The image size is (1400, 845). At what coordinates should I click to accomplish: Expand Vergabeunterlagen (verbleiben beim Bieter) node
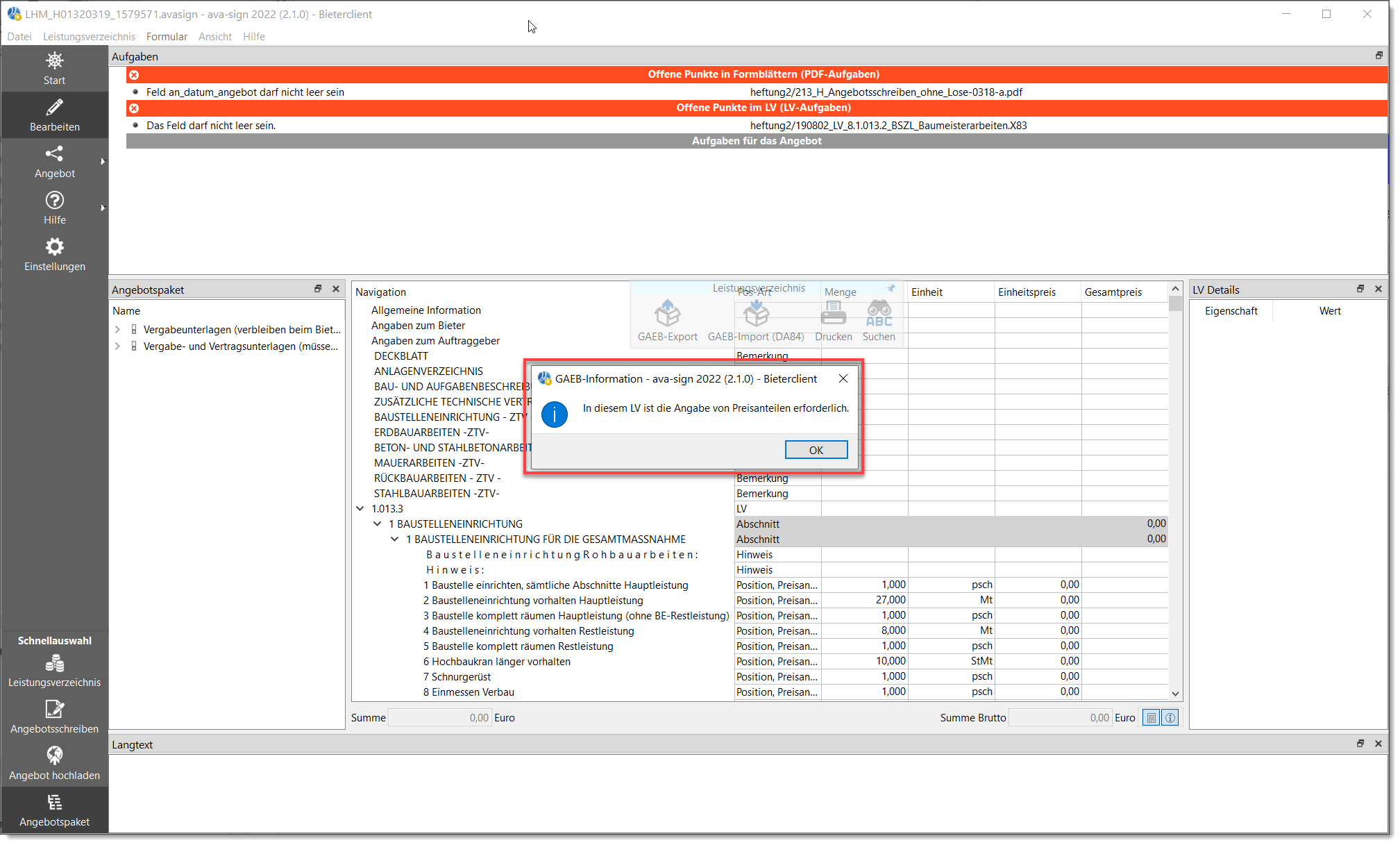tap(117, 330)
